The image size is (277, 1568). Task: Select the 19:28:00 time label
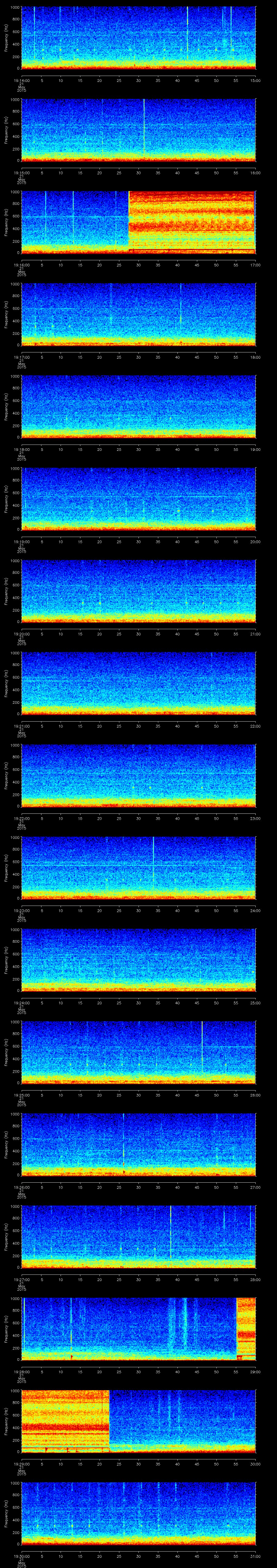pos(21,1371)
